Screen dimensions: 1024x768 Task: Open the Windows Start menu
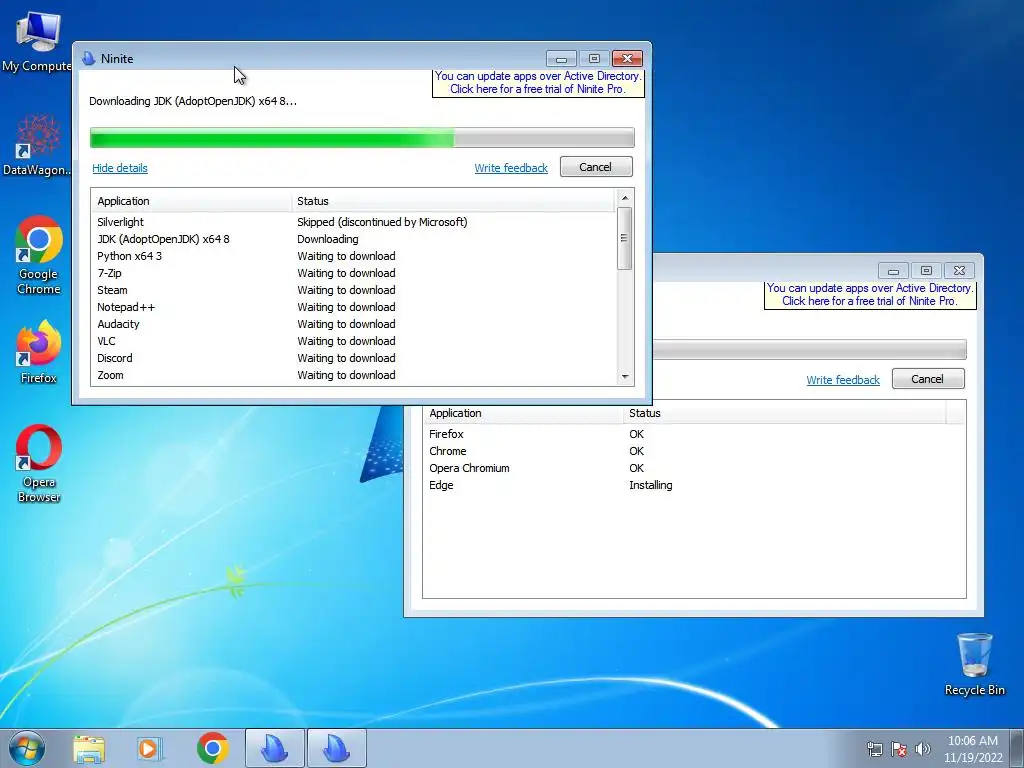click(x=27, y=748)
